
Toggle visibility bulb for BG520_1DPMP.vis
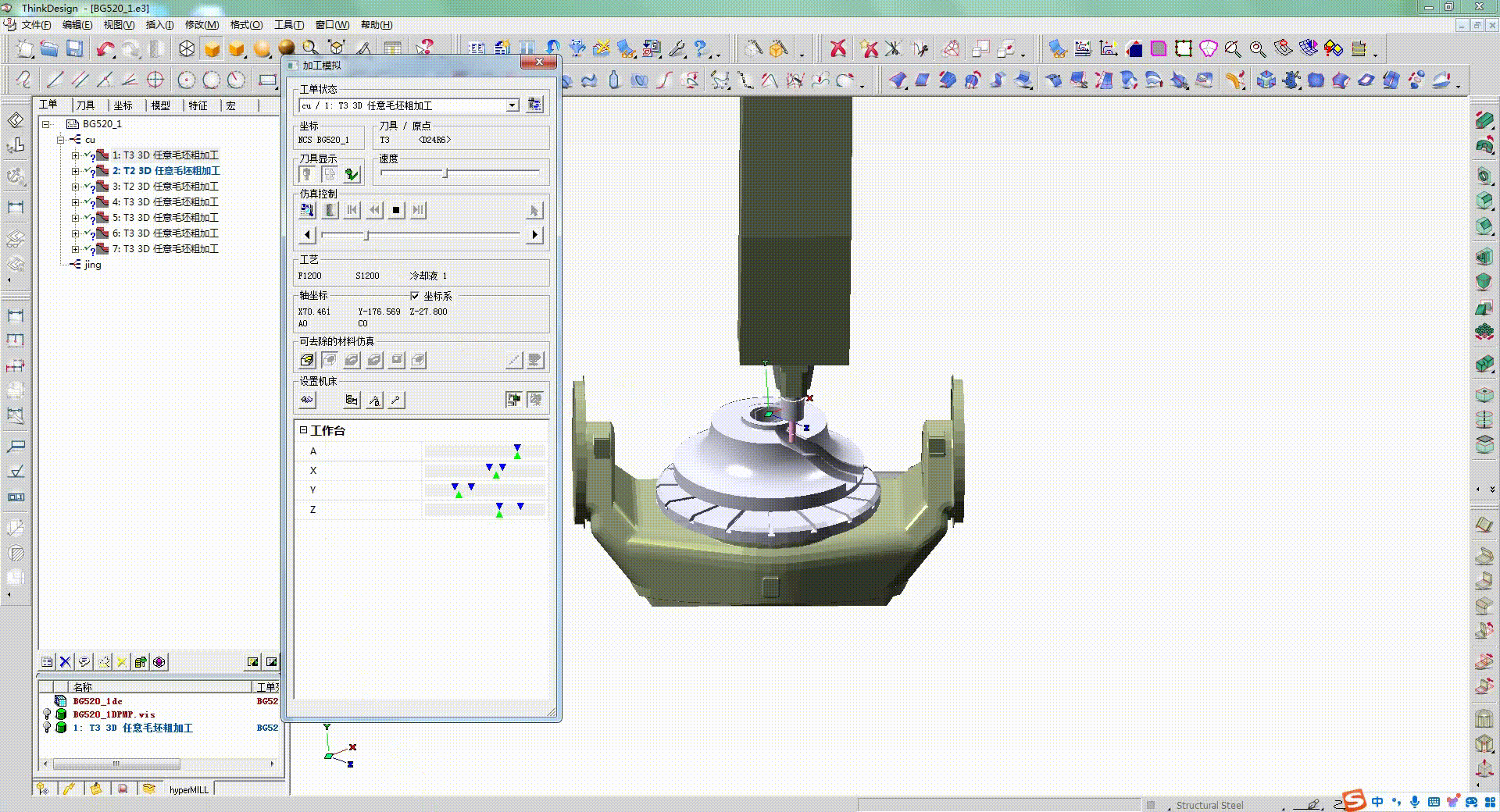(47, 714)
